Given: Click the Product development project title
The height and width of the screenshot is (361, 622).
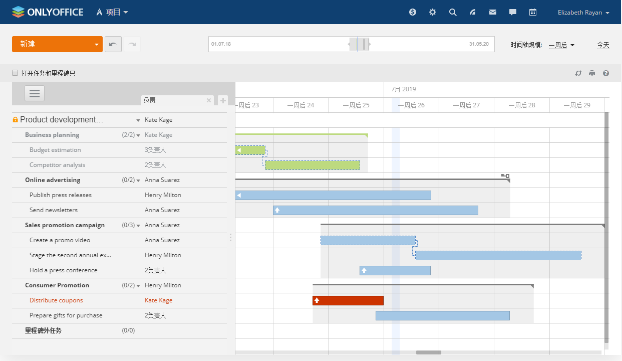Looking at the screenshot, I should (61, 119).
